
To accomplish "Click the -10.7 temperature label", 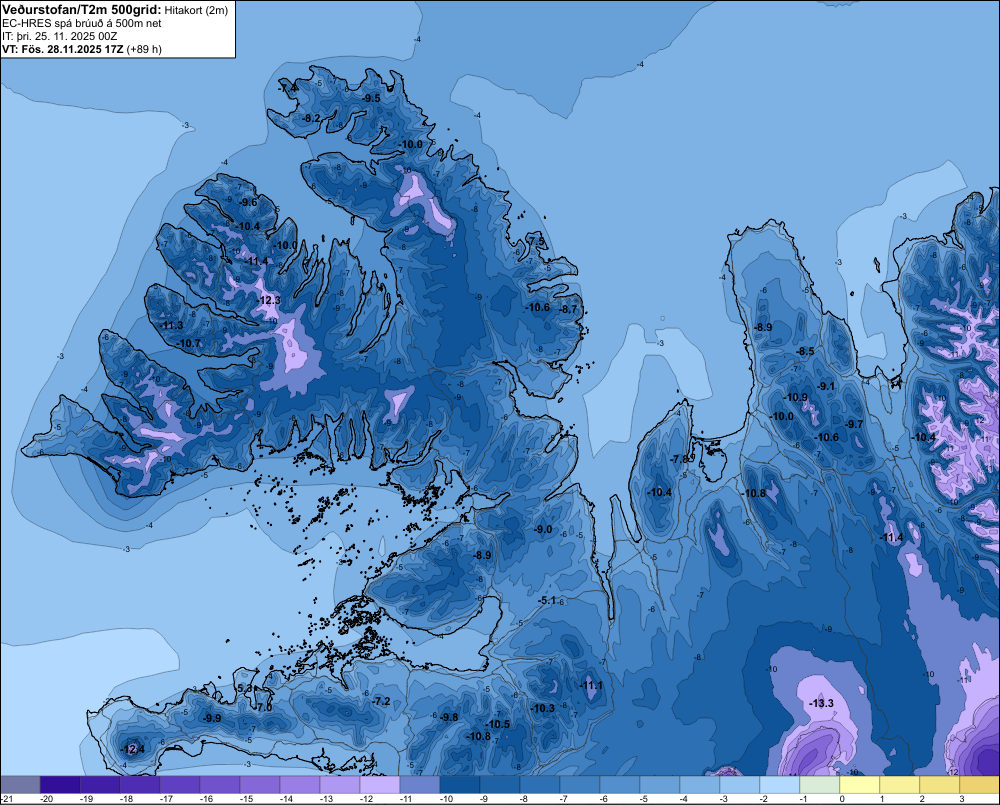I will (188, 343).
